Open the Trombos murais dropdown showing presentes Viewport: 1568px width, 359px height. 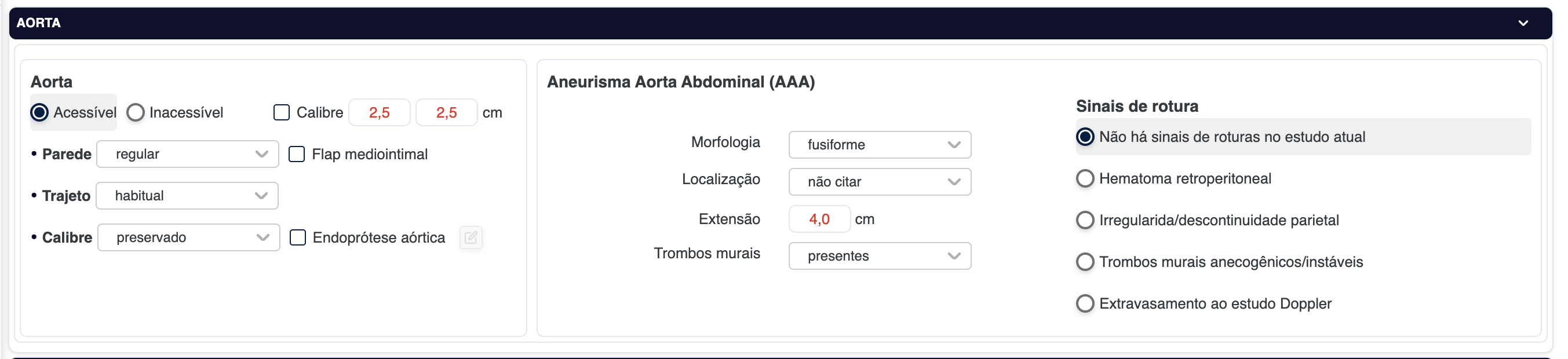(x=879, y=256)
